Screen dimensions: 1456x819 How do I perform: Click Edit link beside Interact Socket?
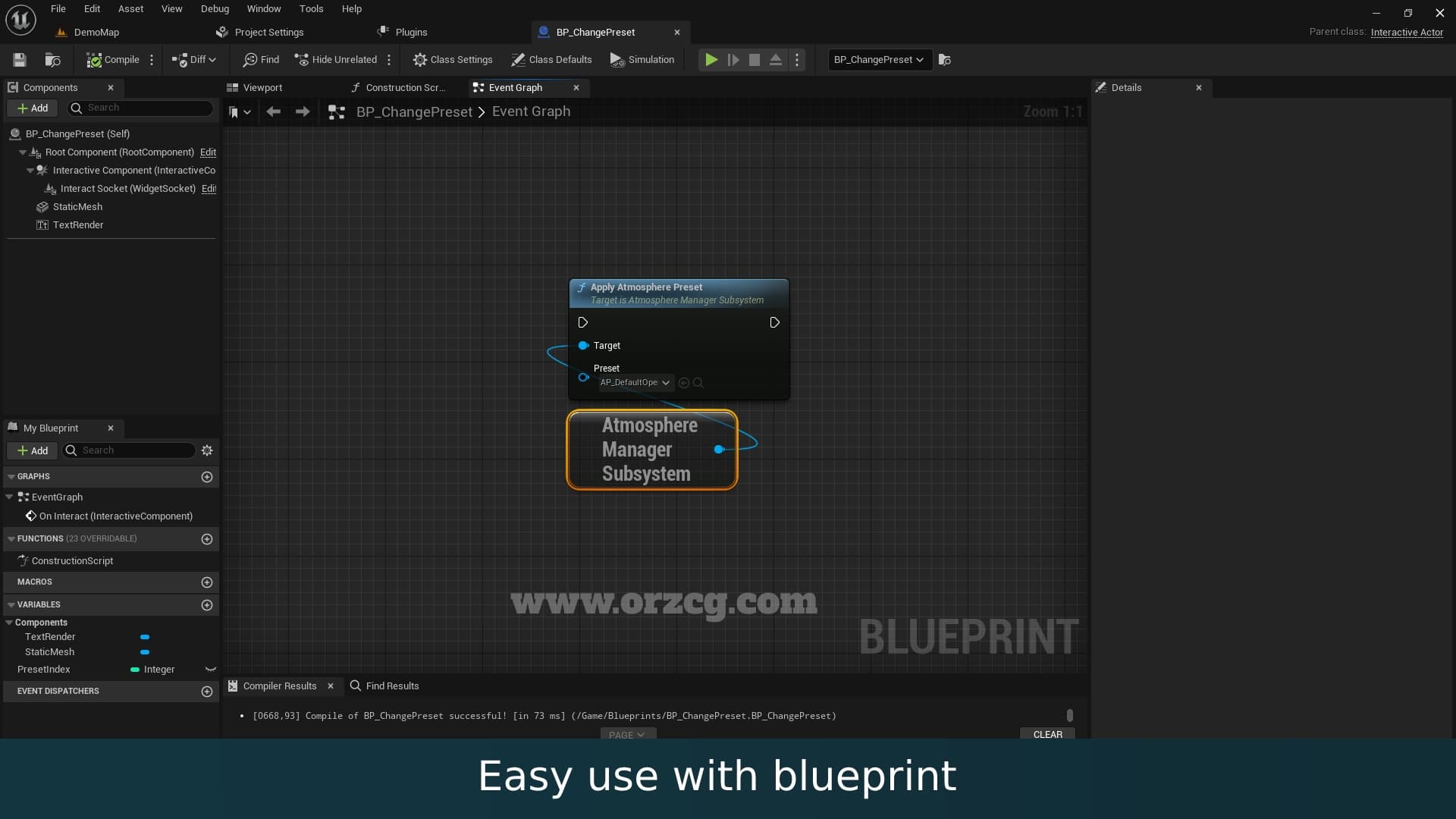coord(209,189)
